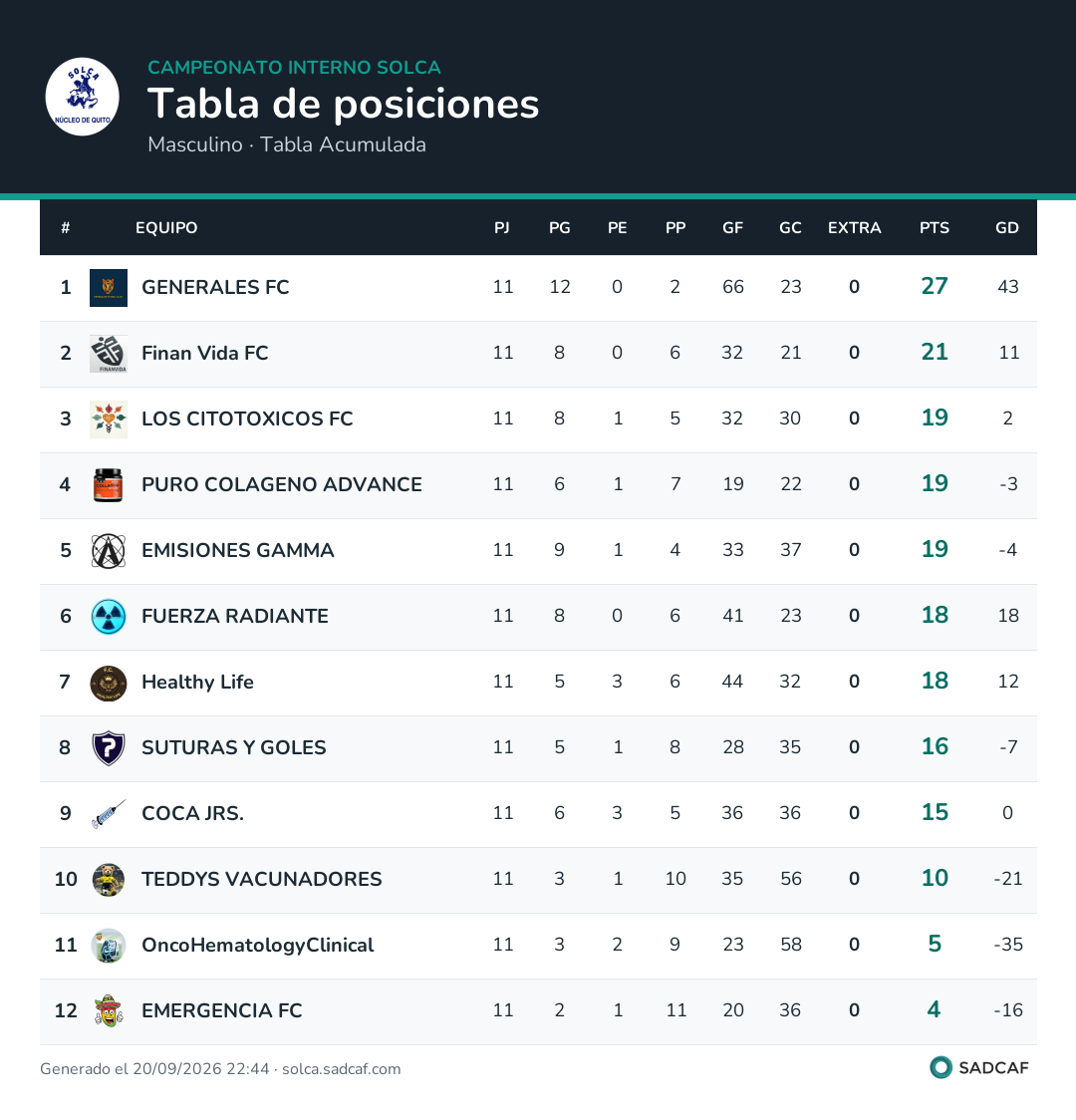Click the Finan Vida FC team logo

109,353
